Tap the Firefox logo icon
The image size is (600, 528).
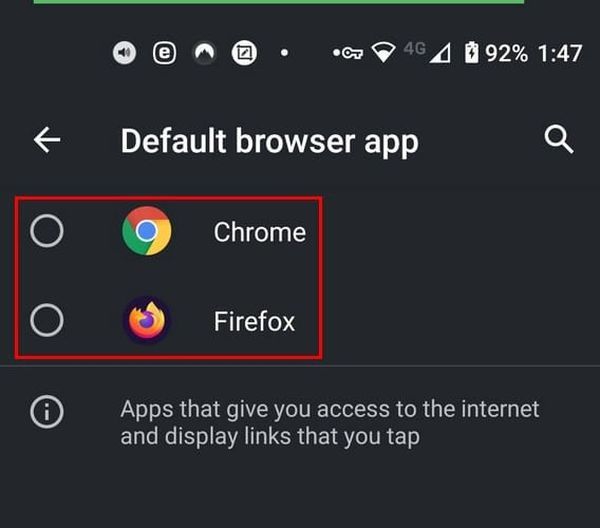coord(146,321)
